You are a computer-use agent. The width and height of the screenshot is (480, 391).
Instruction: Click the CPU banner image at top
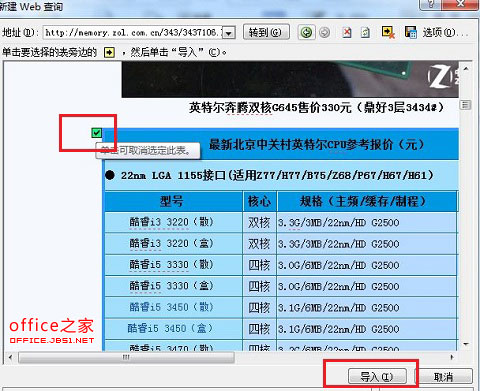tap(290, 80)
